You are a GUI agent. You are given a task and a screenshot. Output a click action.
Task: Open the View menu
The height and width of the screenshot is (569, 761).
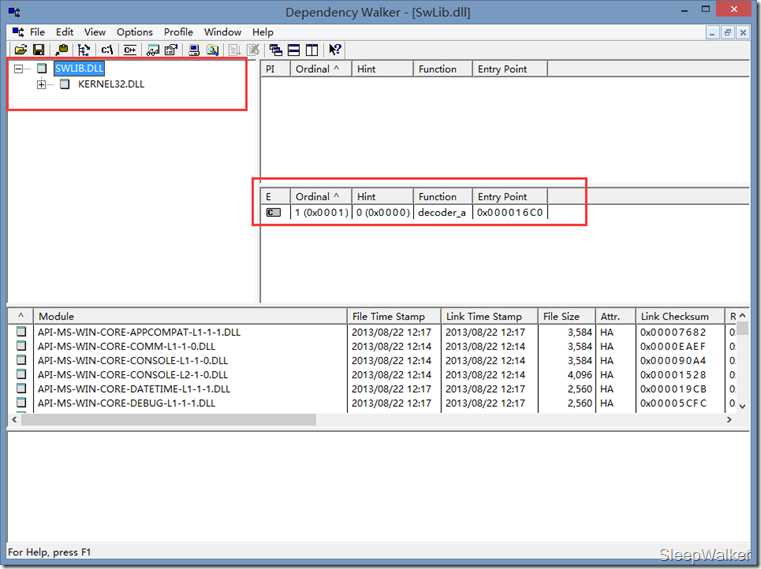95,32
